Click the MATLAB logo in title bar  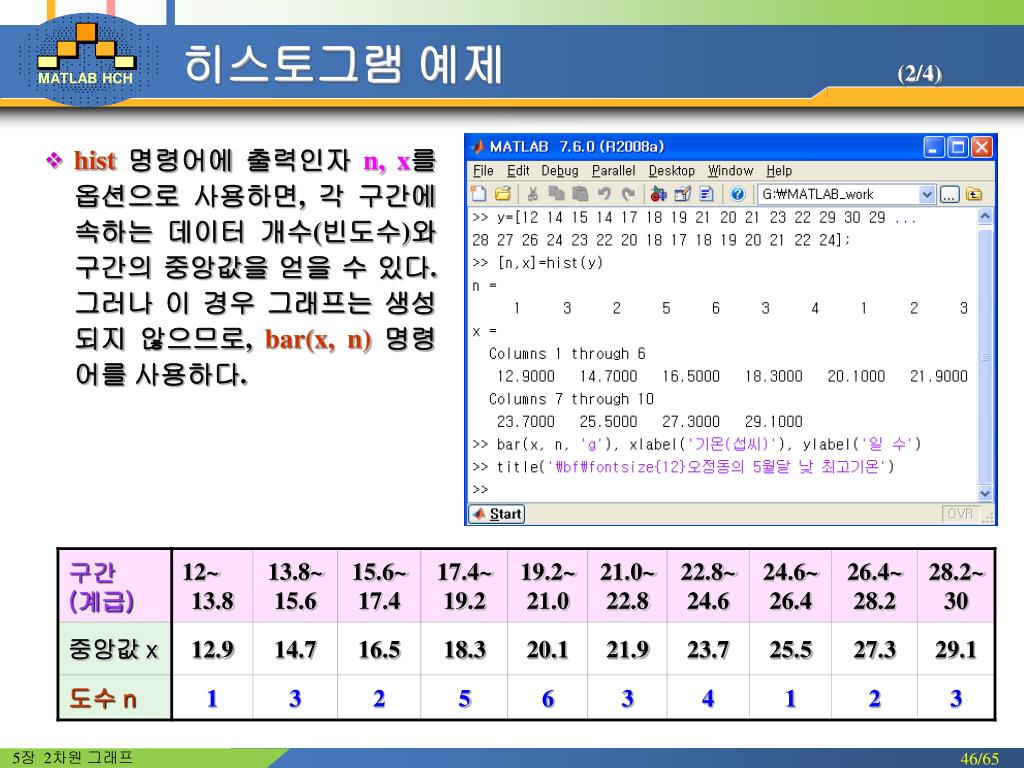pos(479,147)
